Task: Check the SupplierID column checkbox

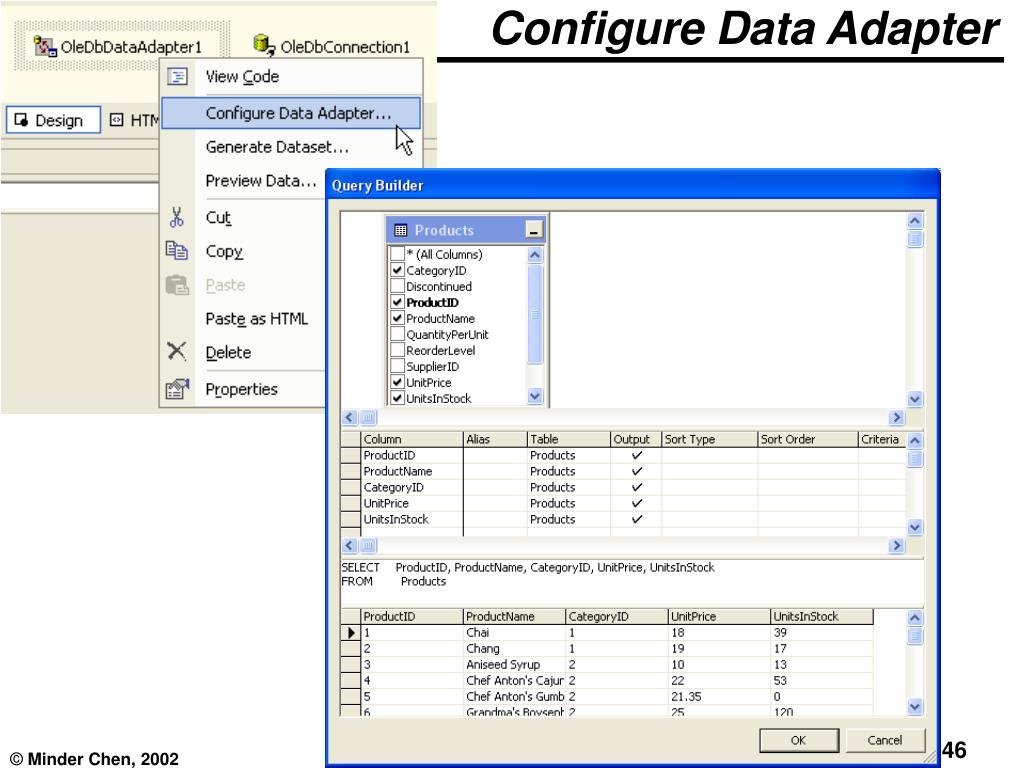Action: coord(397,366)
